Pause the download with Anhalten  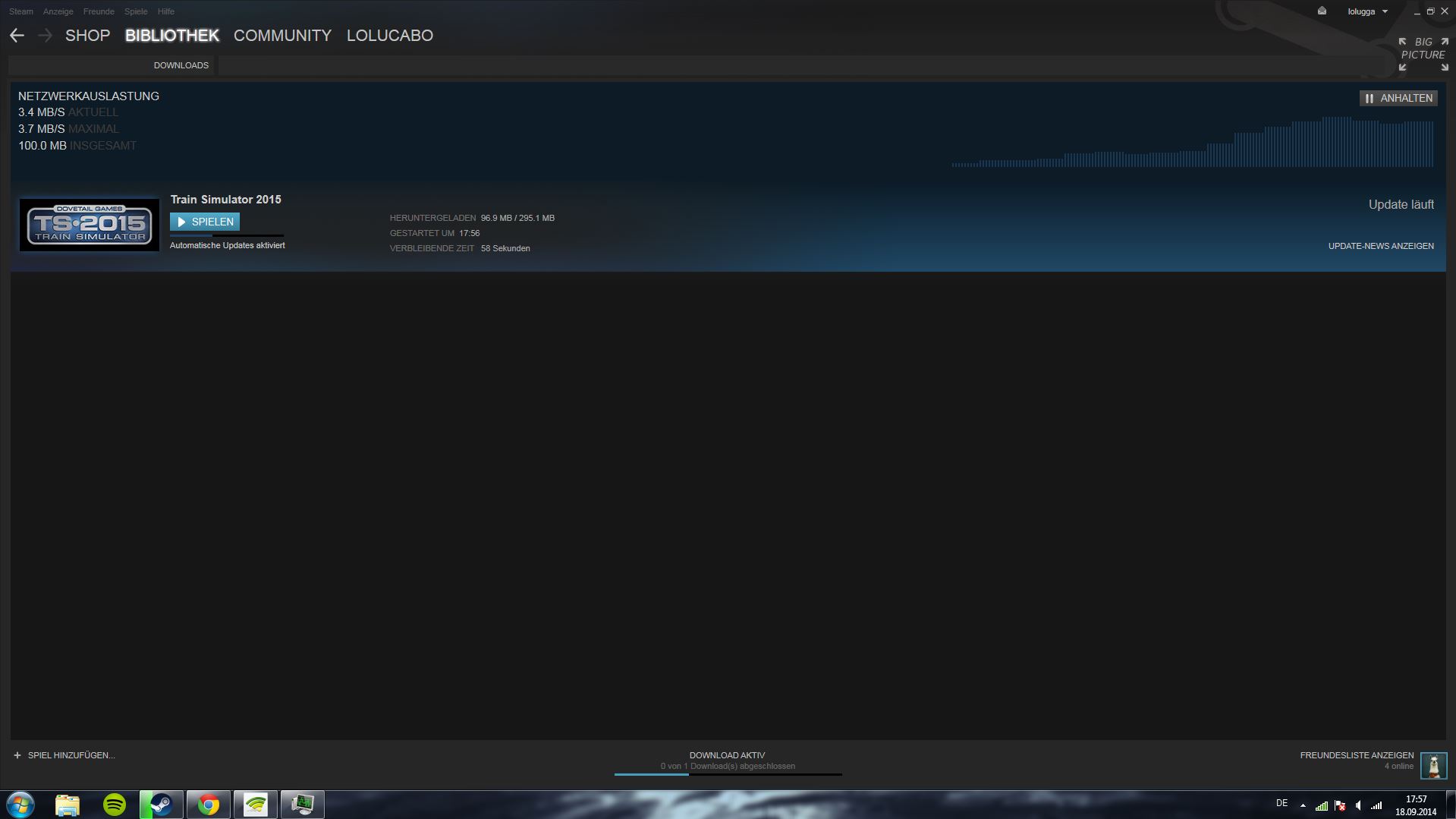[x=1398, y=98]
